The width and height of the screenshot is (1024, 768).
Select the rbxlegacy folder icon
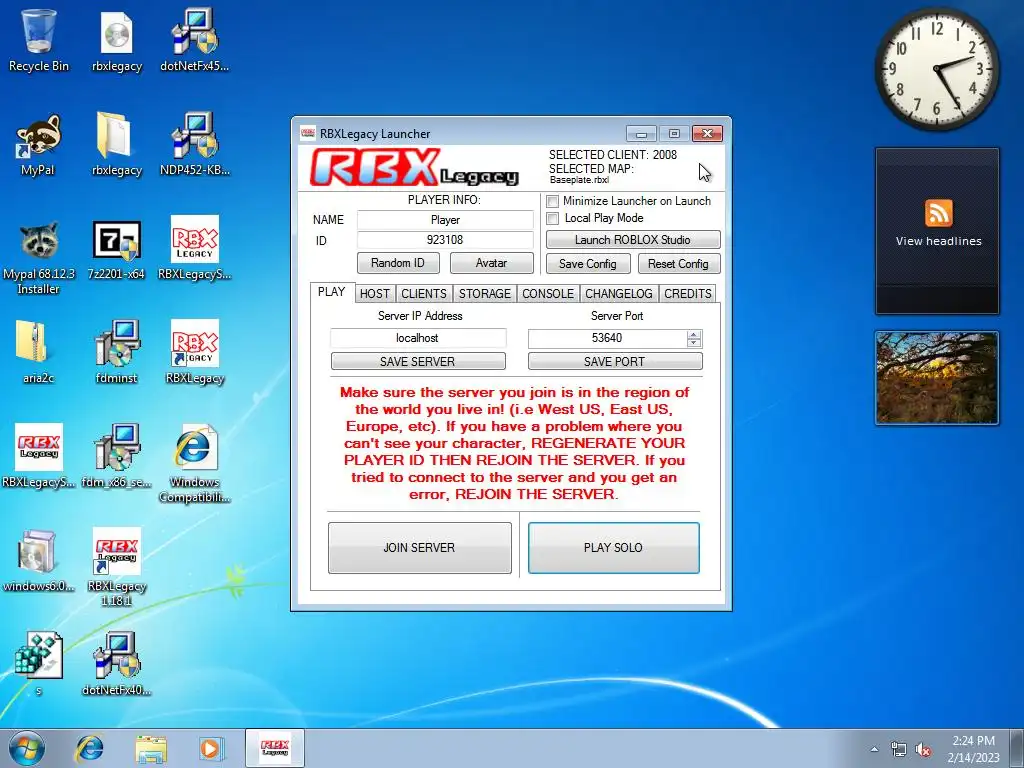[116, 145]
